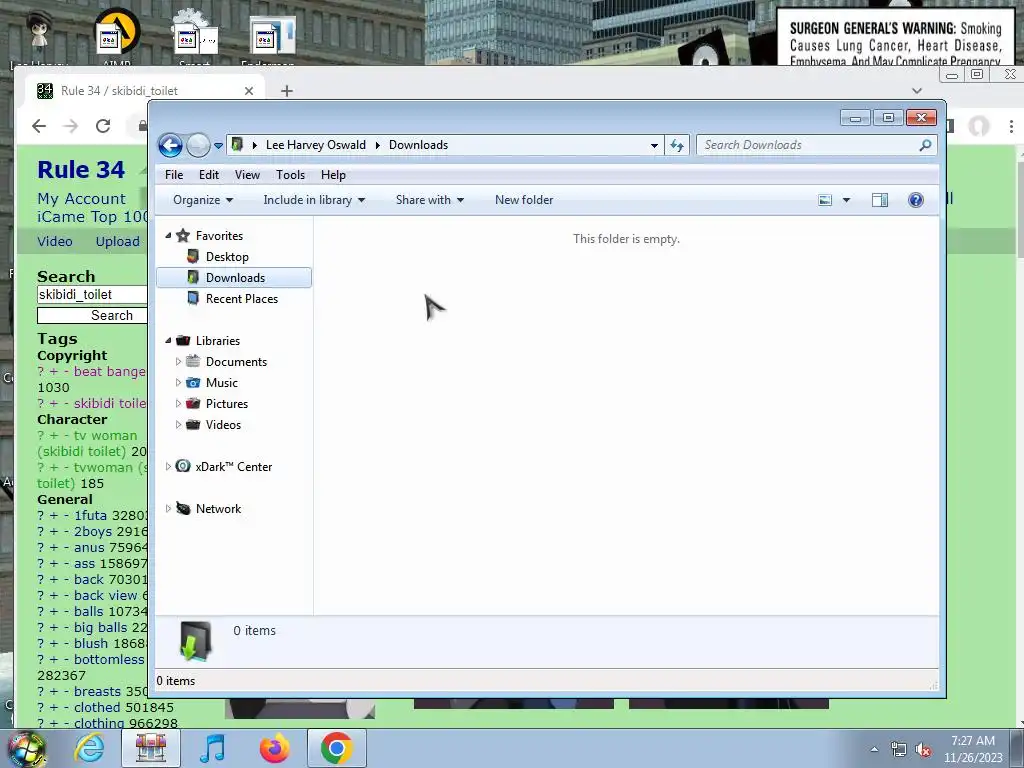Click the Favorites star icon
Screen dimensions: 1024x768
(183, 235)
